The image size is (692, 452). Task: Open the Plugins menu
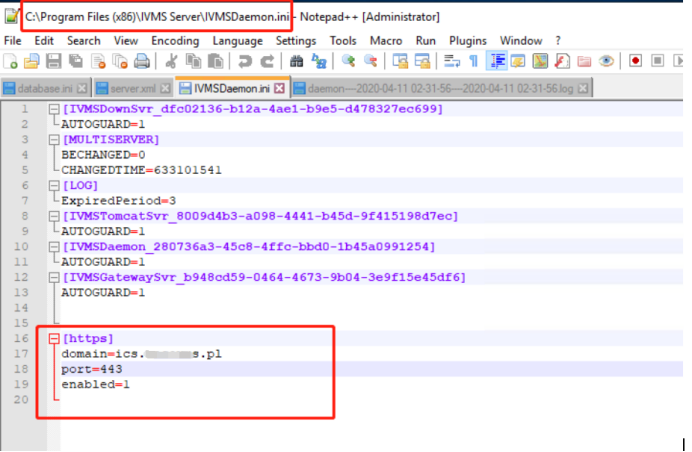click(467, 41)
